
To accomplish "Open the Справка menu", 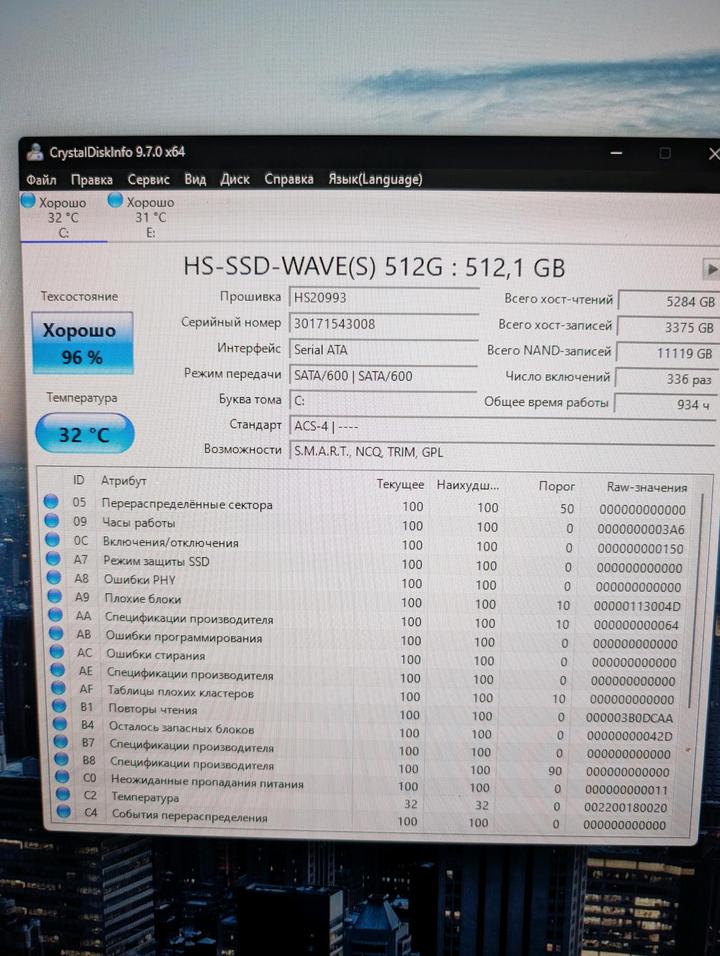I will (x=289, y=179).
